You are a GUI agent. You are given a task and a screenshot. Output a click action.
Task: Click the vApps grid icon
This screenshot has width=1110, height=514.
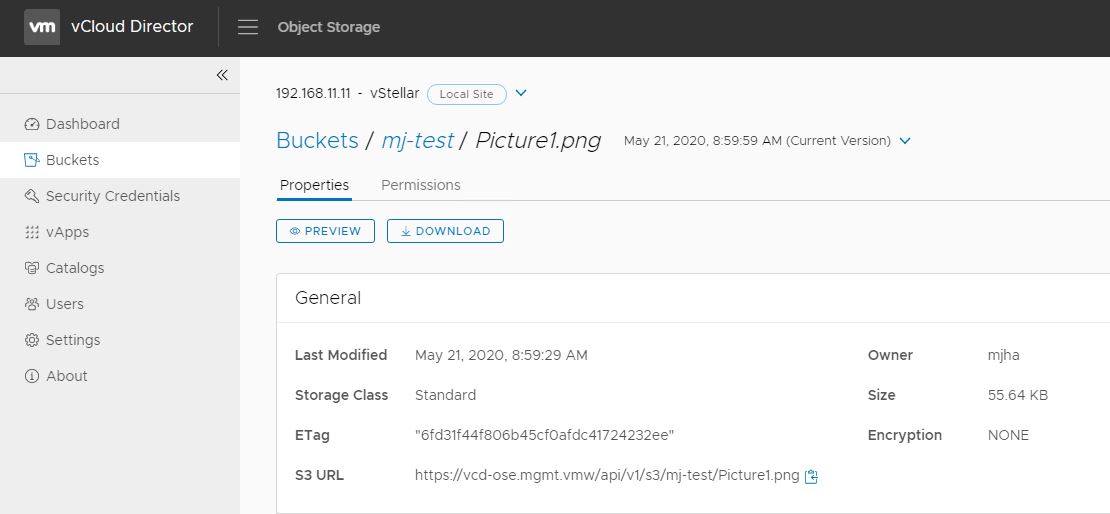[x=32, y=232]
